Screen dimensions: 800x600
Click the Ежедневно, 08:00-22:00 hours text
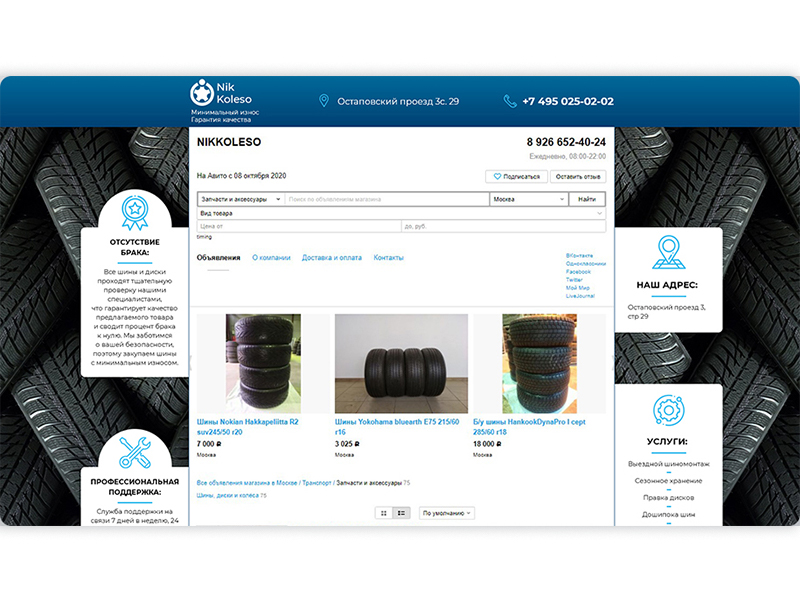pos(567,156)
